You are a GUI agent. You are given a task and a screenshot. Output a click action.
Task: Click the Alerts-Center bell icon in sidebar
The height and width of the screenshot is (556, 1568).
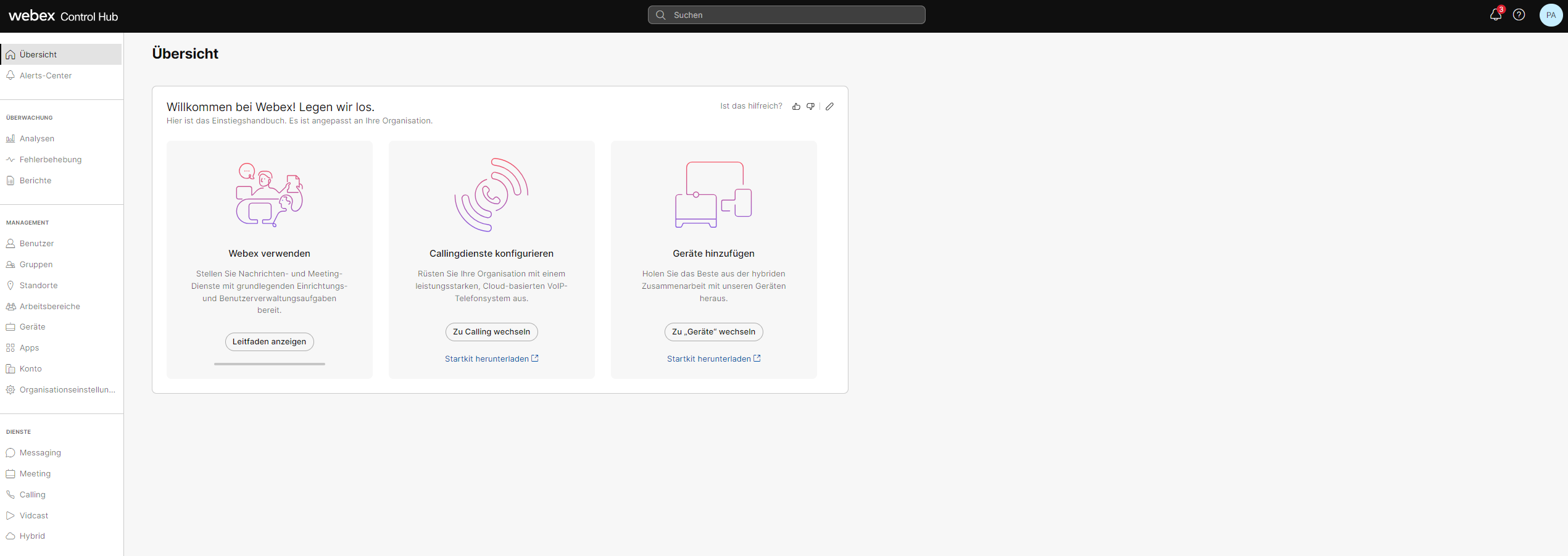10,75
